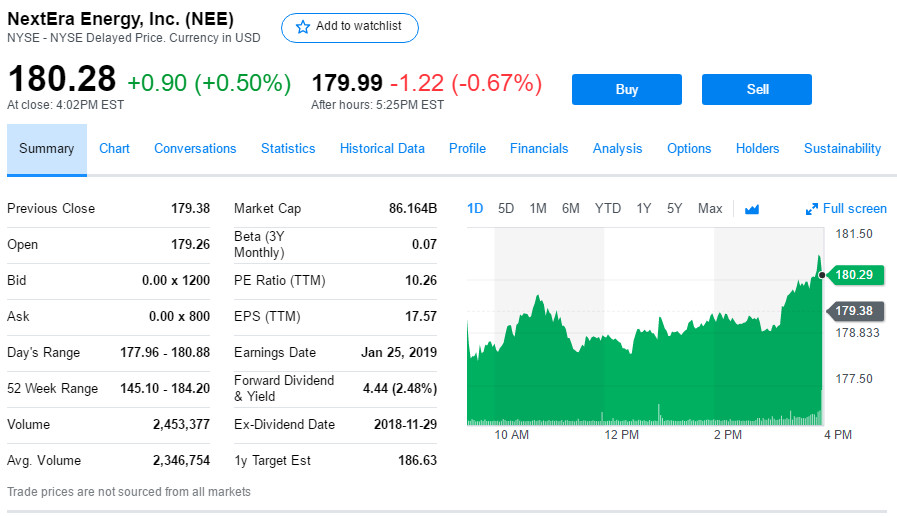Click the Buy button

pos(626,89)
